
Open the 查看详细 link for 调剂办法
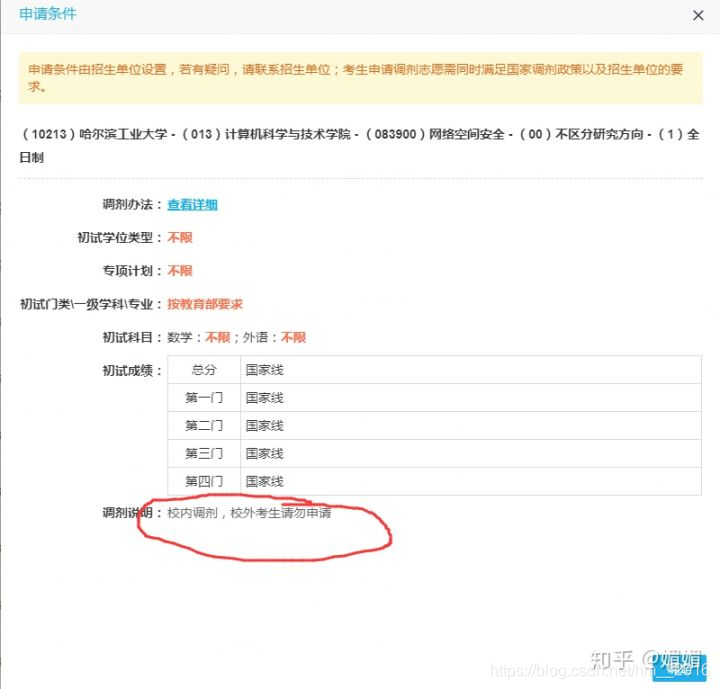(192, 204)
